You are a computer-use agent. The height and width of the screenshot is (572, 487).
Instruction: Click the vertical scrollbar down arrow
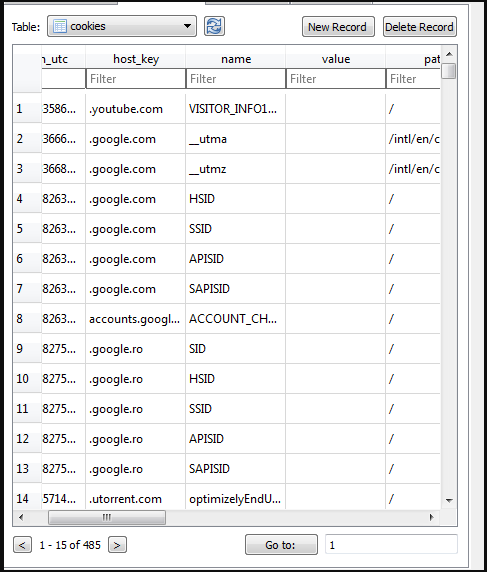(449, 500)
